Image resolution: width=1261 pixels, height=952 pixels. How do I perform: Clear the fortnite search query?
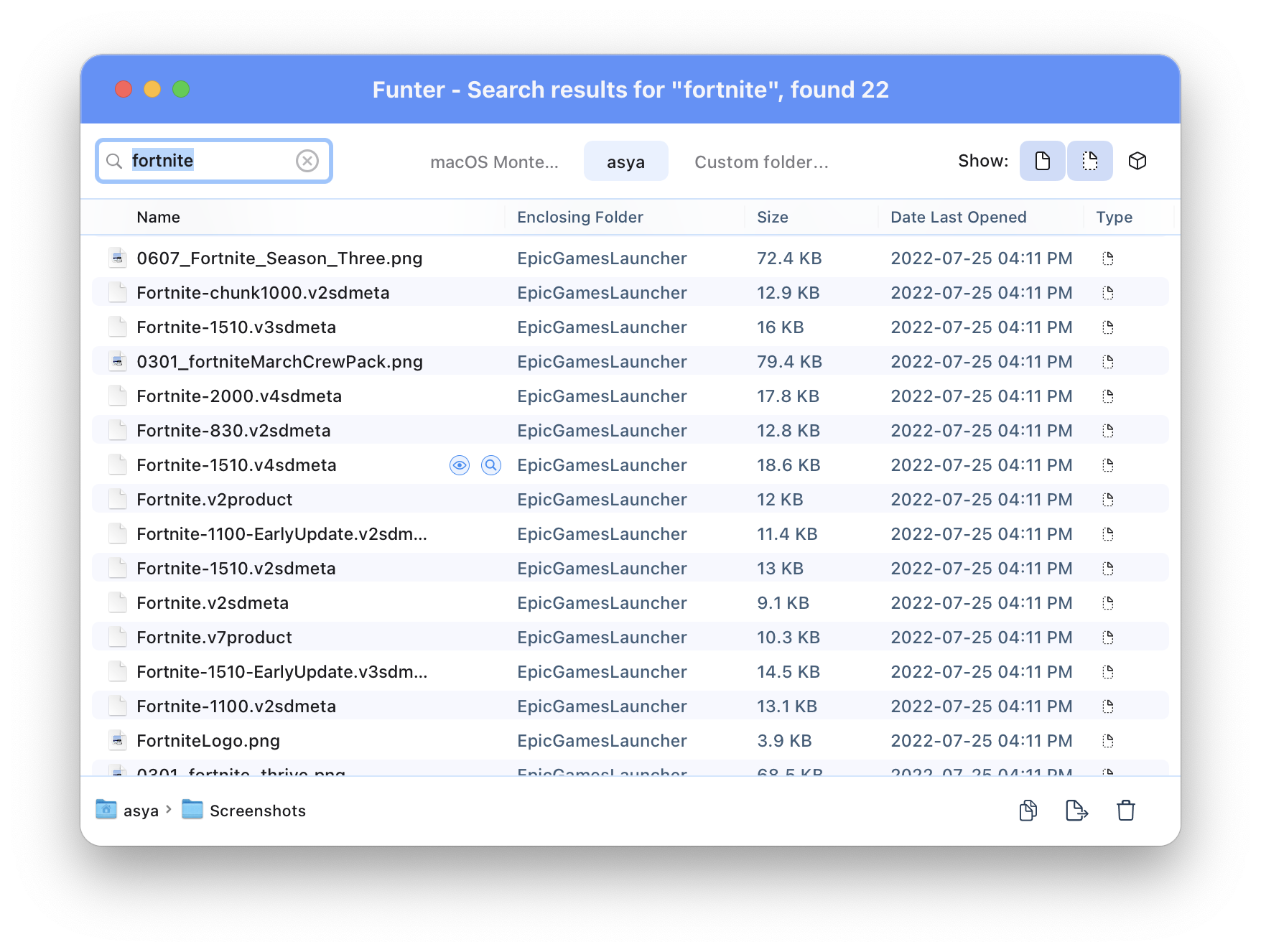click(x=307, y=161)
